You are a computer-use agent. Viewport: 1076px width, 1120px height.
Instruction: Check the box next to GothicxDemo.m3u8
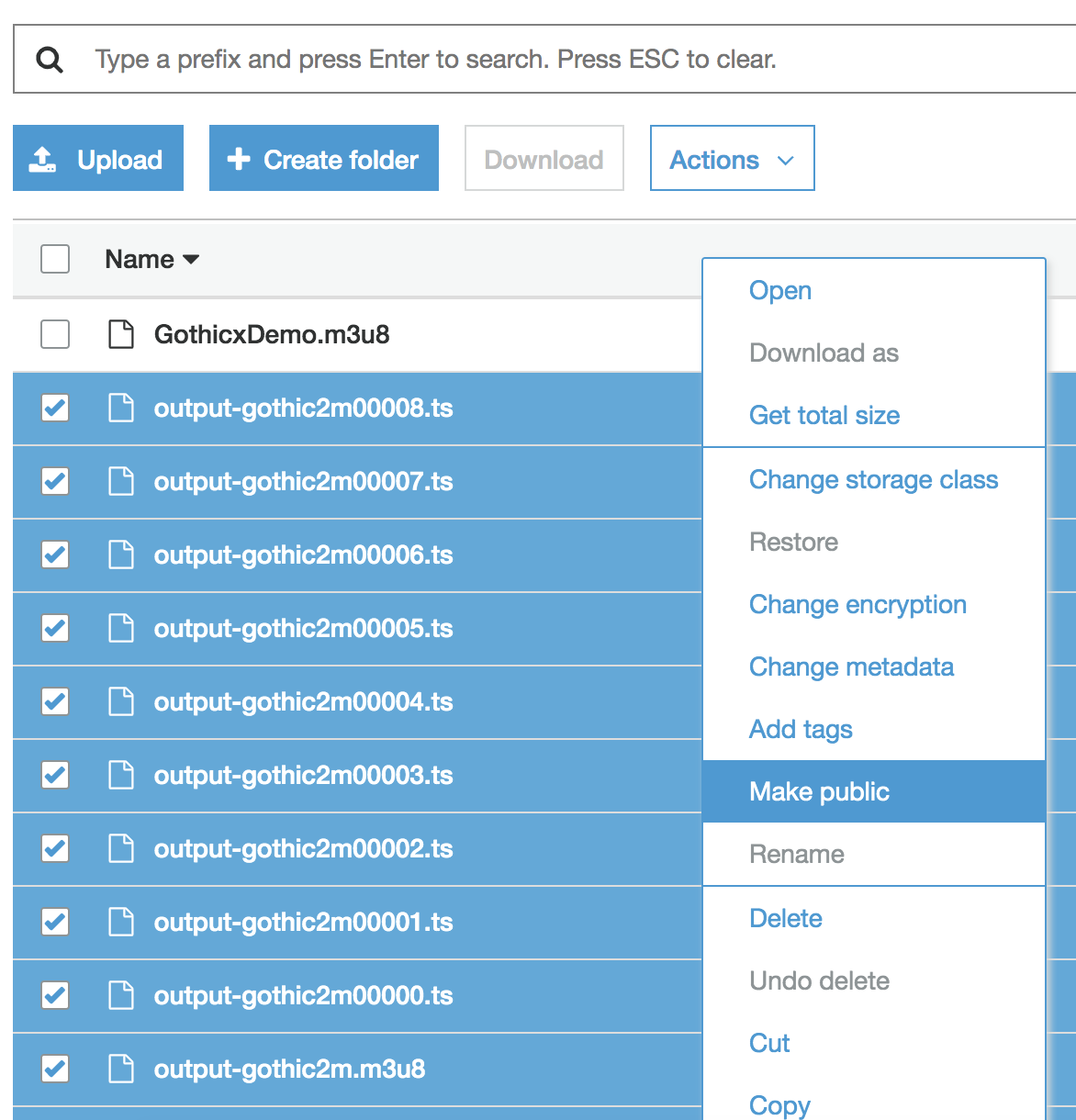pyautogui.click(x=55, y=334)
